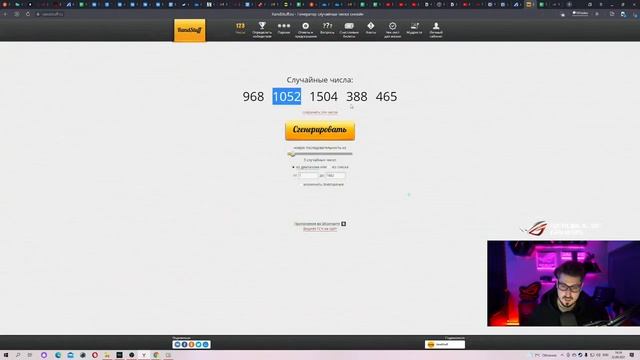Click the range start input field
Image resolution: width=640 pixels, height=360 pixels.
[x=308, y=176]
